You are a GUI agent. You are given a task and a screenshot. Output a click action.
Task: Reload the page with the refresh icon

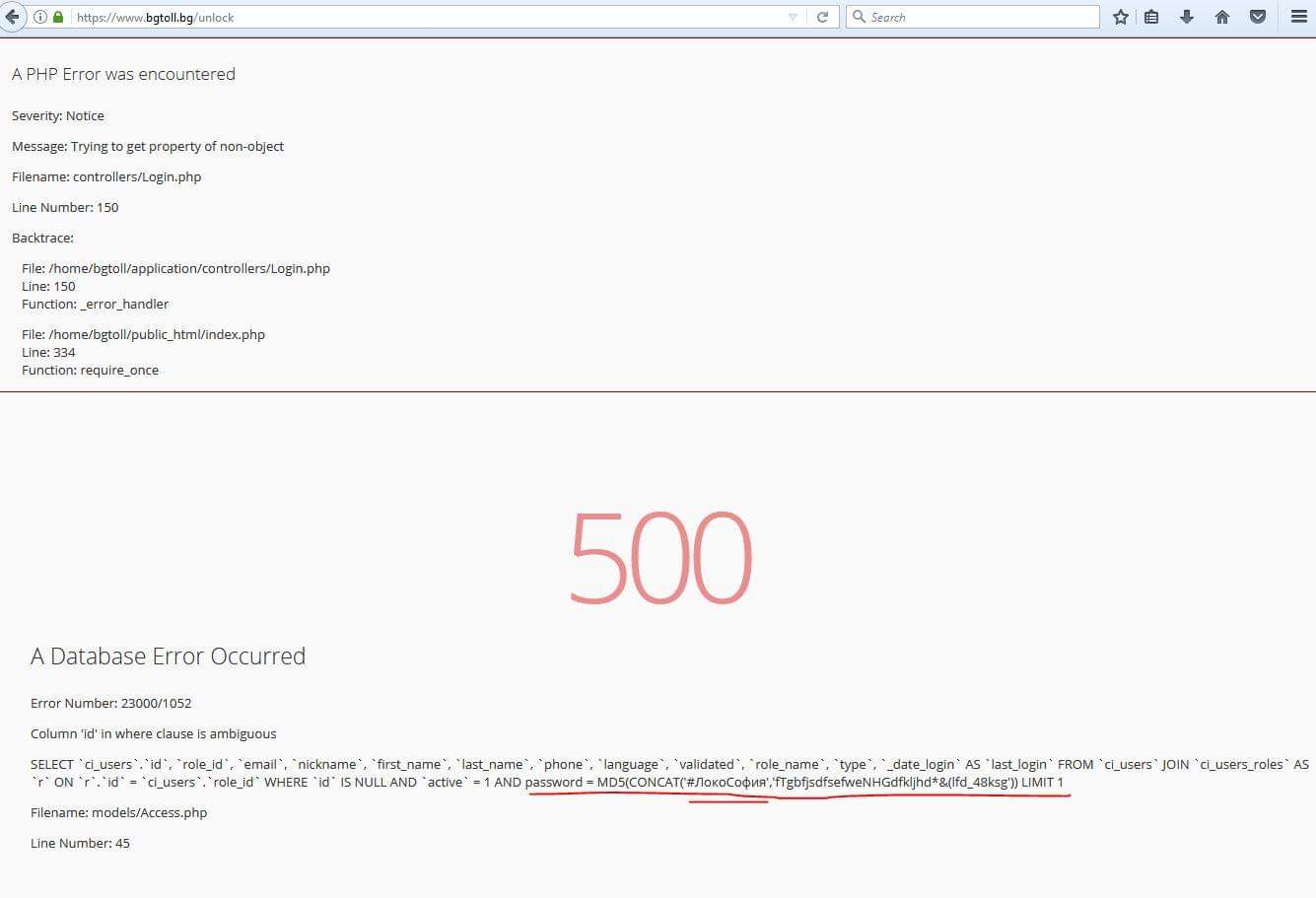pos(822,17)
